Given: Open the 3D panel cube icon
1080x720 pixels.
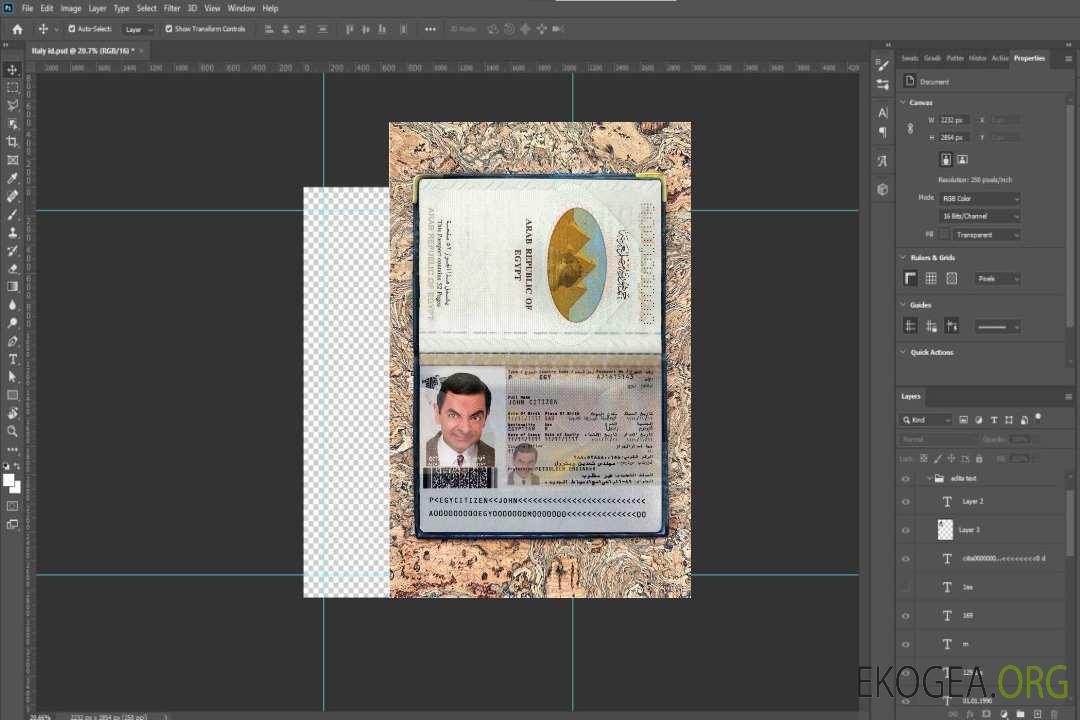Looking at the screenshot, I should (x=883, y=189).
